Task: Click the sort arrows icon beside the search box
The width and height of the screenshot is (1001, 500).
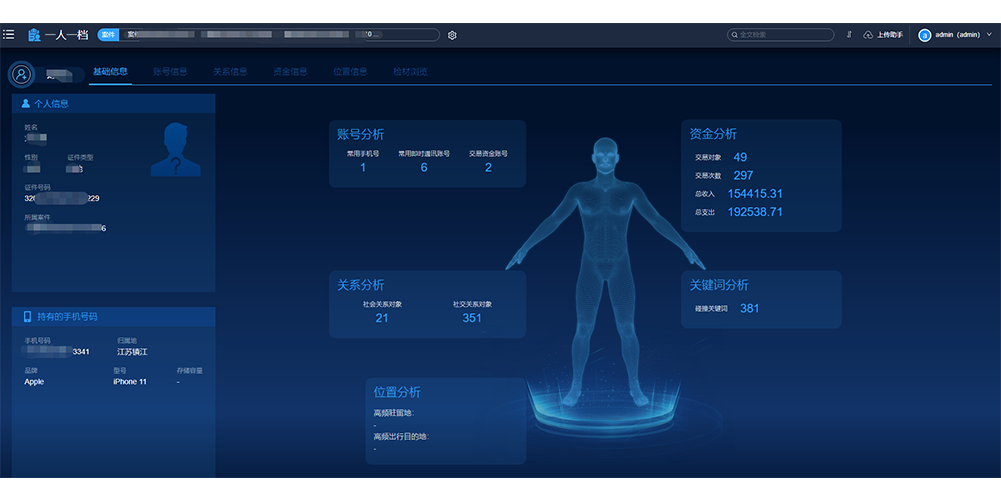Action: point(849,35)
